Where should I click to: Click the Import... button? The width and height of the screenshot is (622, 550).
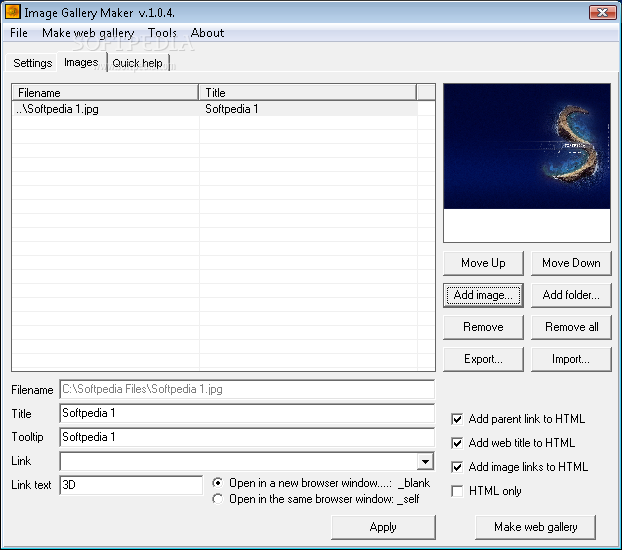pos(571,359)
